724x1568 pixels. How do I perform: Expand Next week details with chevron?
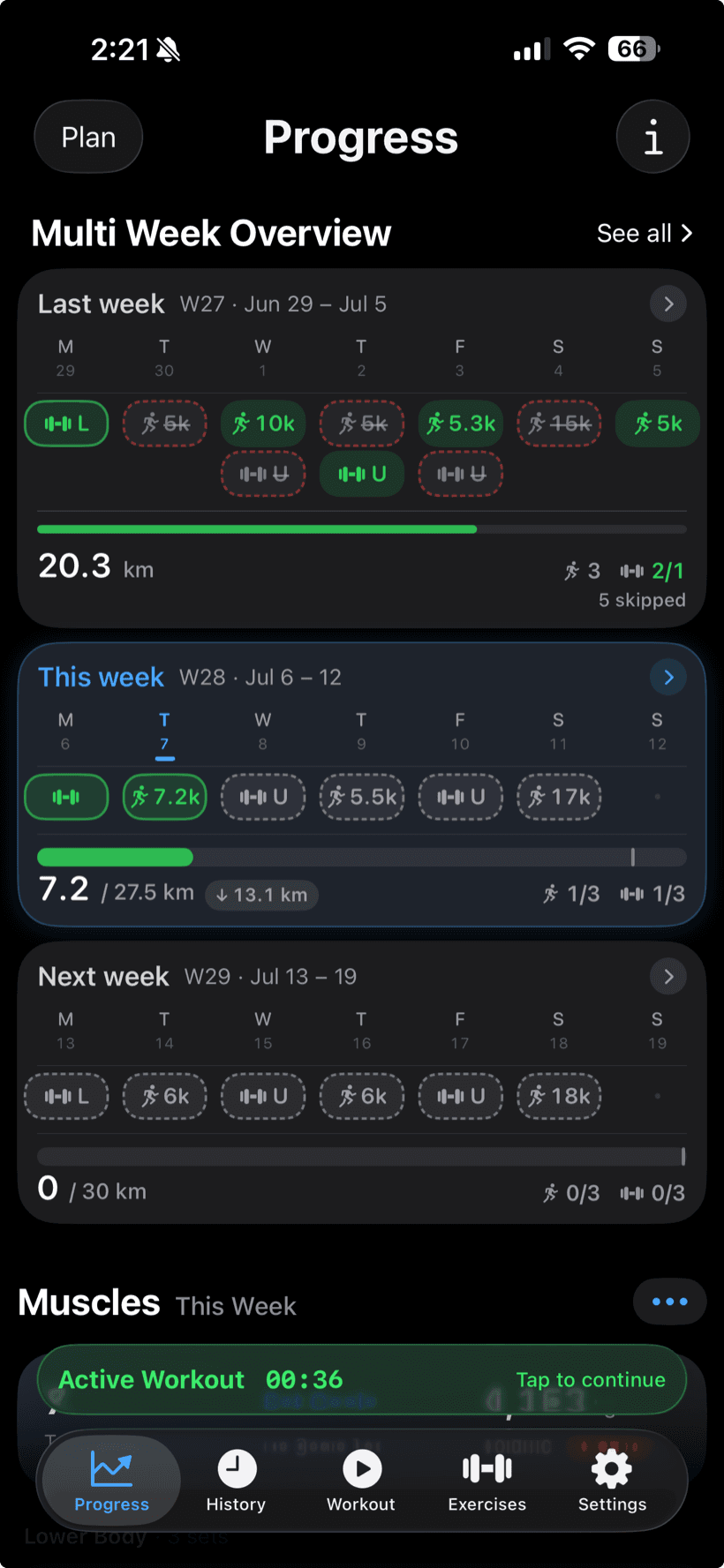tap(668, 977)
